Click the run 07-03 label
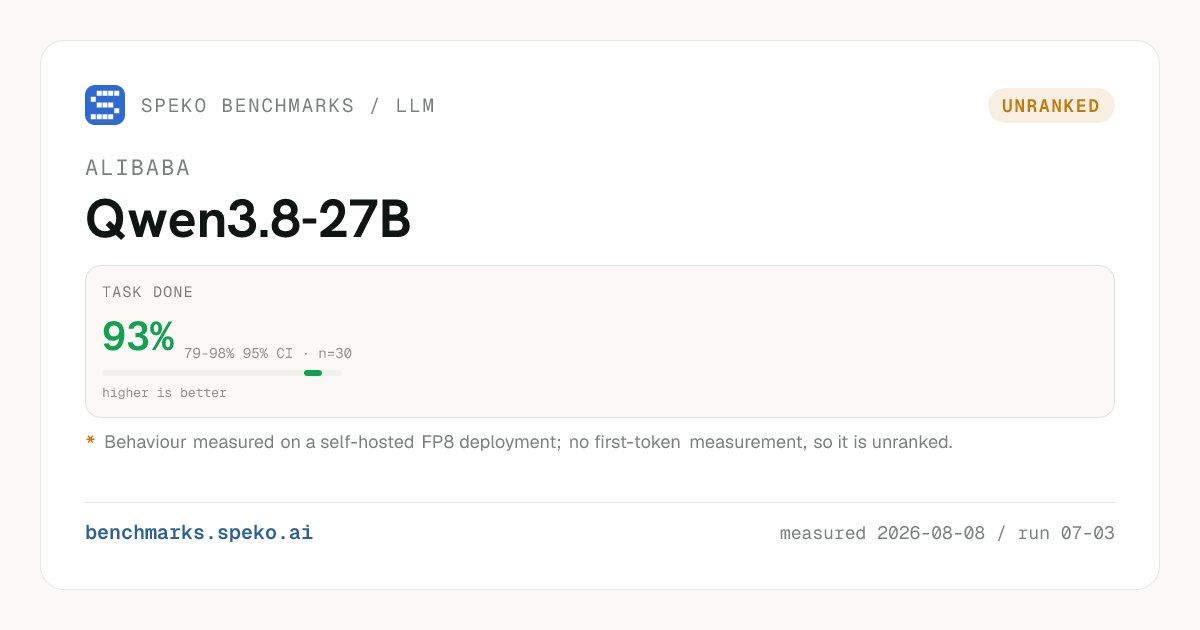The height and width of the screenshot is (630, 1200). 1066,533
